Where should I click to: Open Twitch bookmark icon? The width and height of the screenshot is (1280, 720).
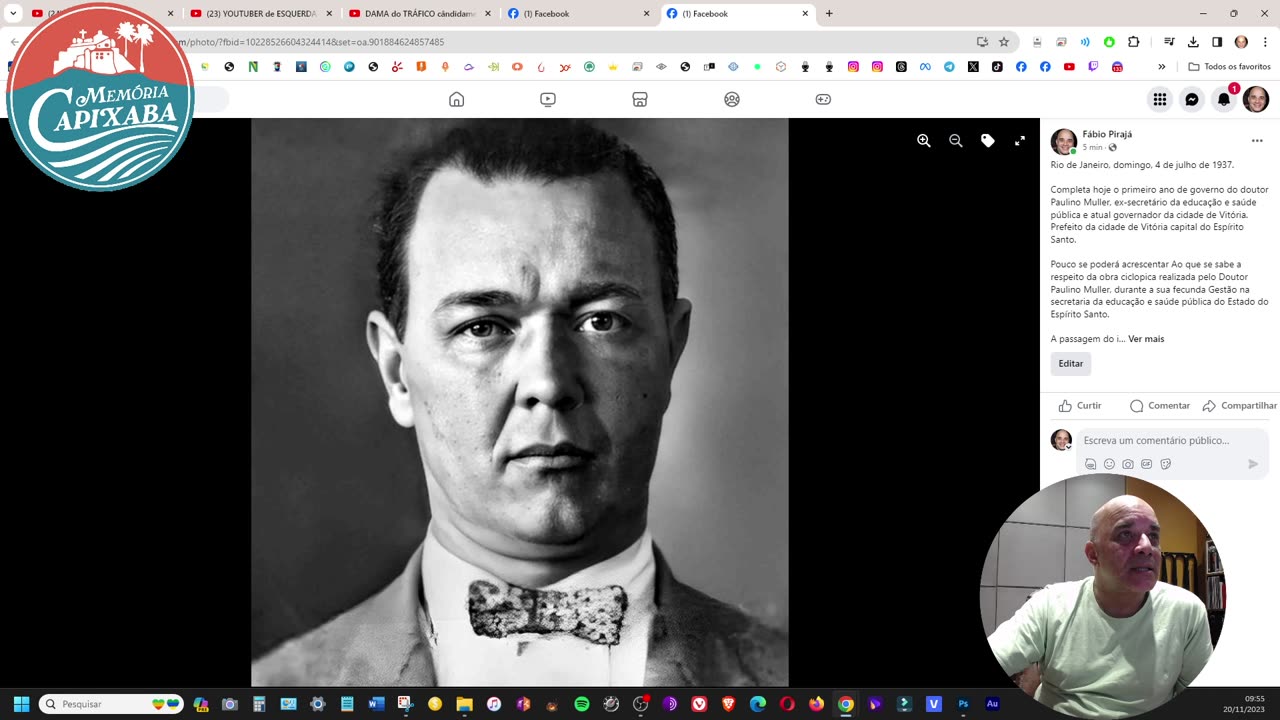pyautogui.click(x=1093, y=67)
